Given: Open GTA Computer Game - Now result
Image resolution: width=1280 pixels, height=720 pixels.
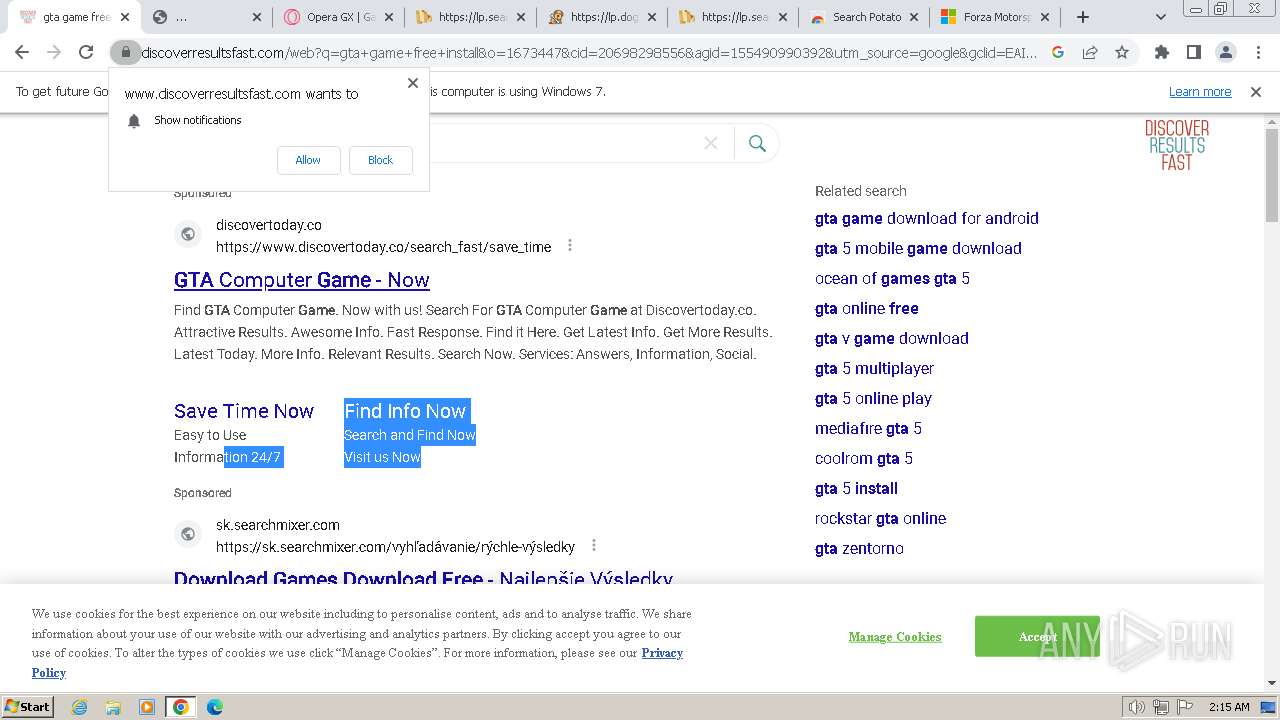Looking at the screenshot, I should 302,280.
